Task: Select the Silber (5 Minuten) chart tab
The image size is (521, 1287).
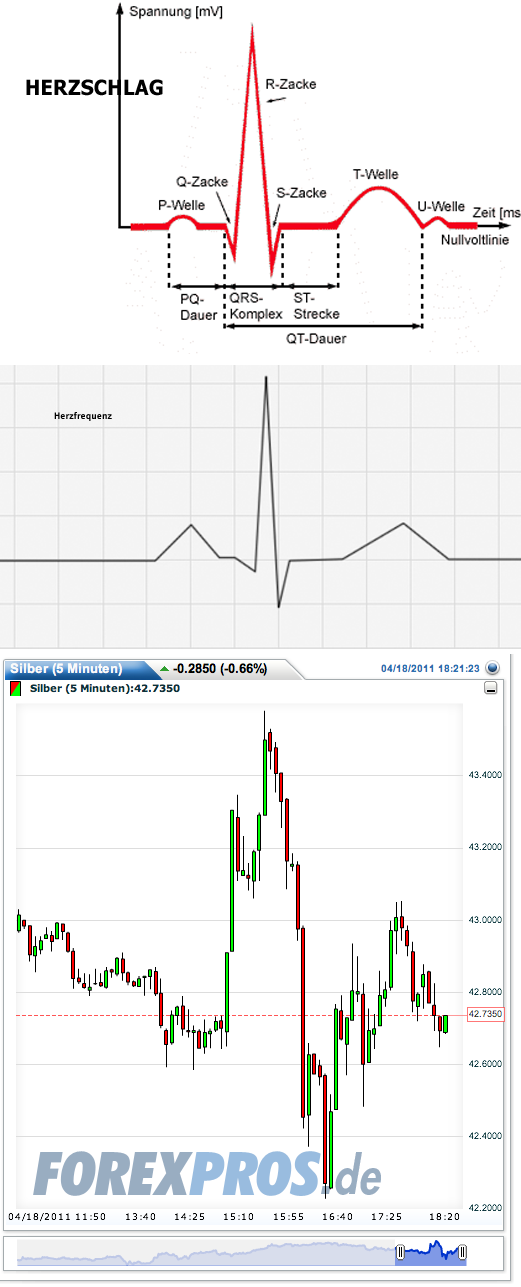Action: pos(74,668)
